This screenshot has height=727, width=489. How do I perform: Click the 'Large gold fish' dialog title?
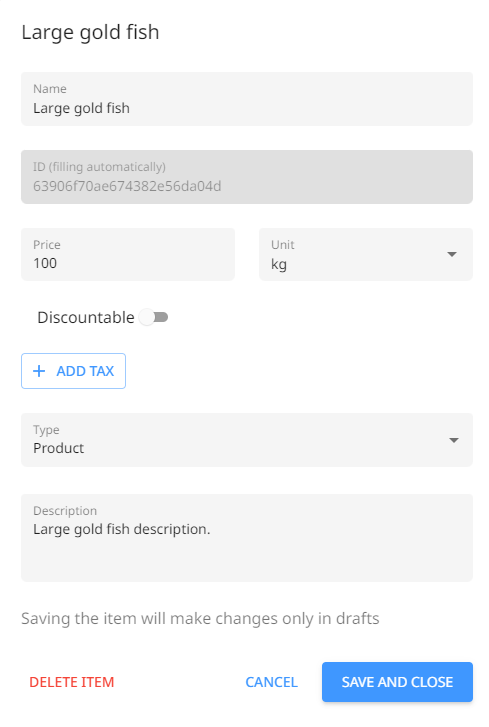[x=90, y=32]
